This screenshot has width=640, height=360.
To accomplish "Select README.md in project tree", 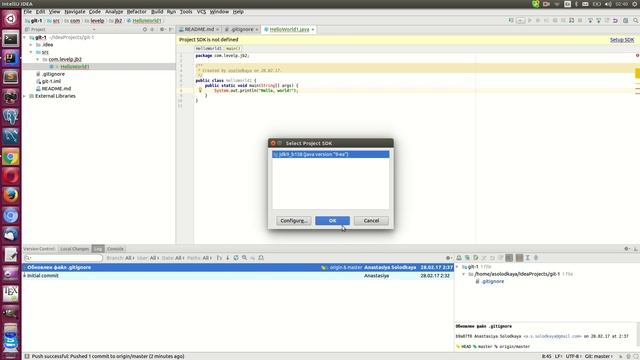I will [56, 89].
